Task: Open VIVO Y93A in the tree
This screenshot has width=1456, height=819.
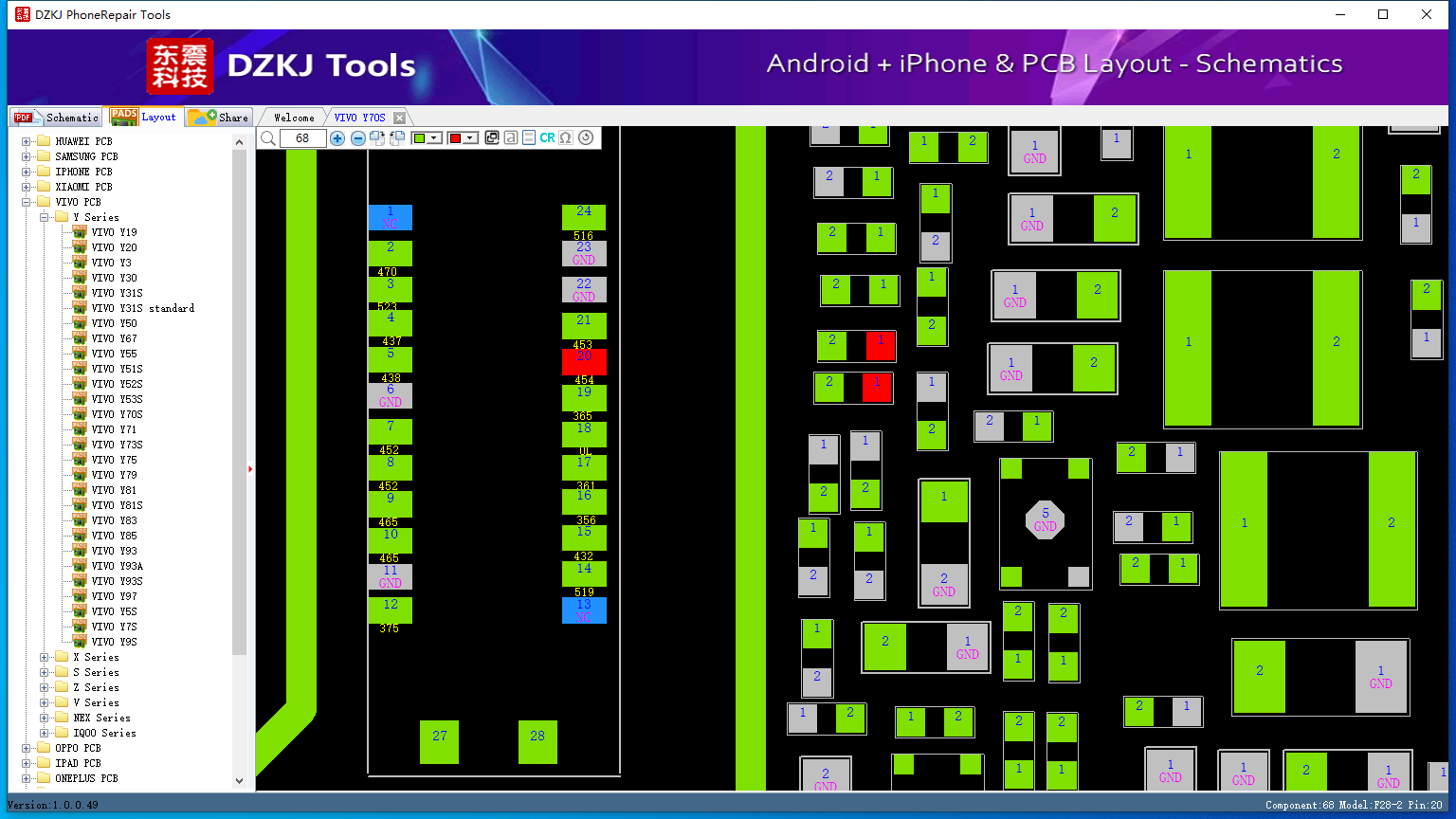Action: pos(117,566)
